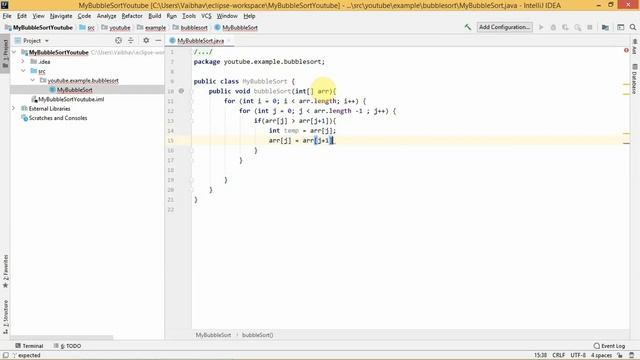Toggle the Database tool window button
640x360 pixels.
pos(635,79)
